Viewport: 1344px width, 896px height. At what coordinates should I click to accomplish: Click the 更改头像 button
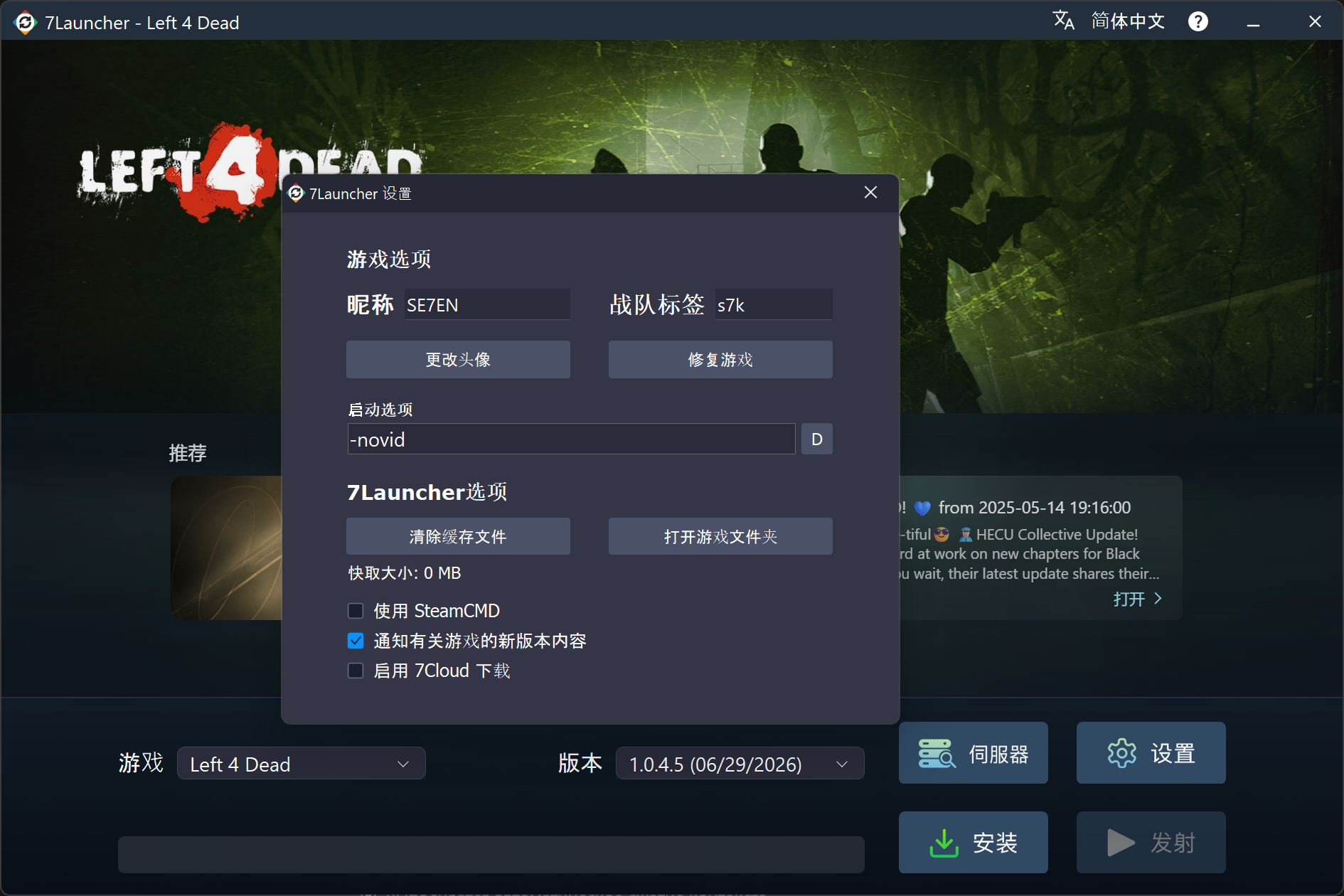coord(458,360)
